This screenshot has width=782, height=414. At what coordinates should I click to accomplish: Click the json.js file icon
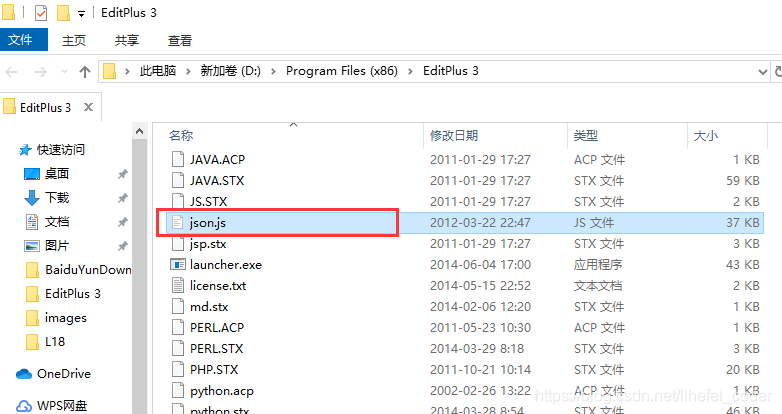[x=178, y=222]
